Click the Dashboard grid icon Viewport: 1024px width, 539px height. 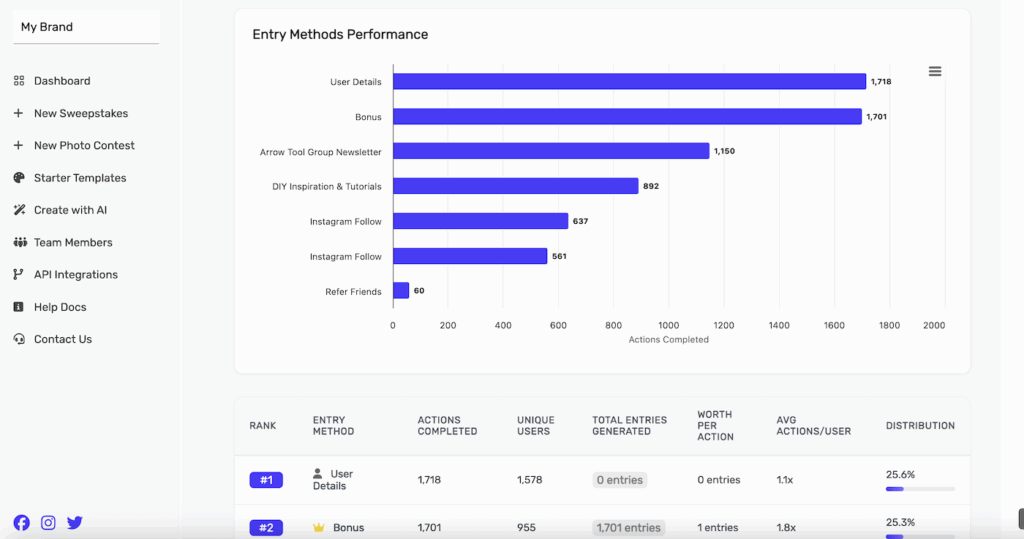click(19, 81)
